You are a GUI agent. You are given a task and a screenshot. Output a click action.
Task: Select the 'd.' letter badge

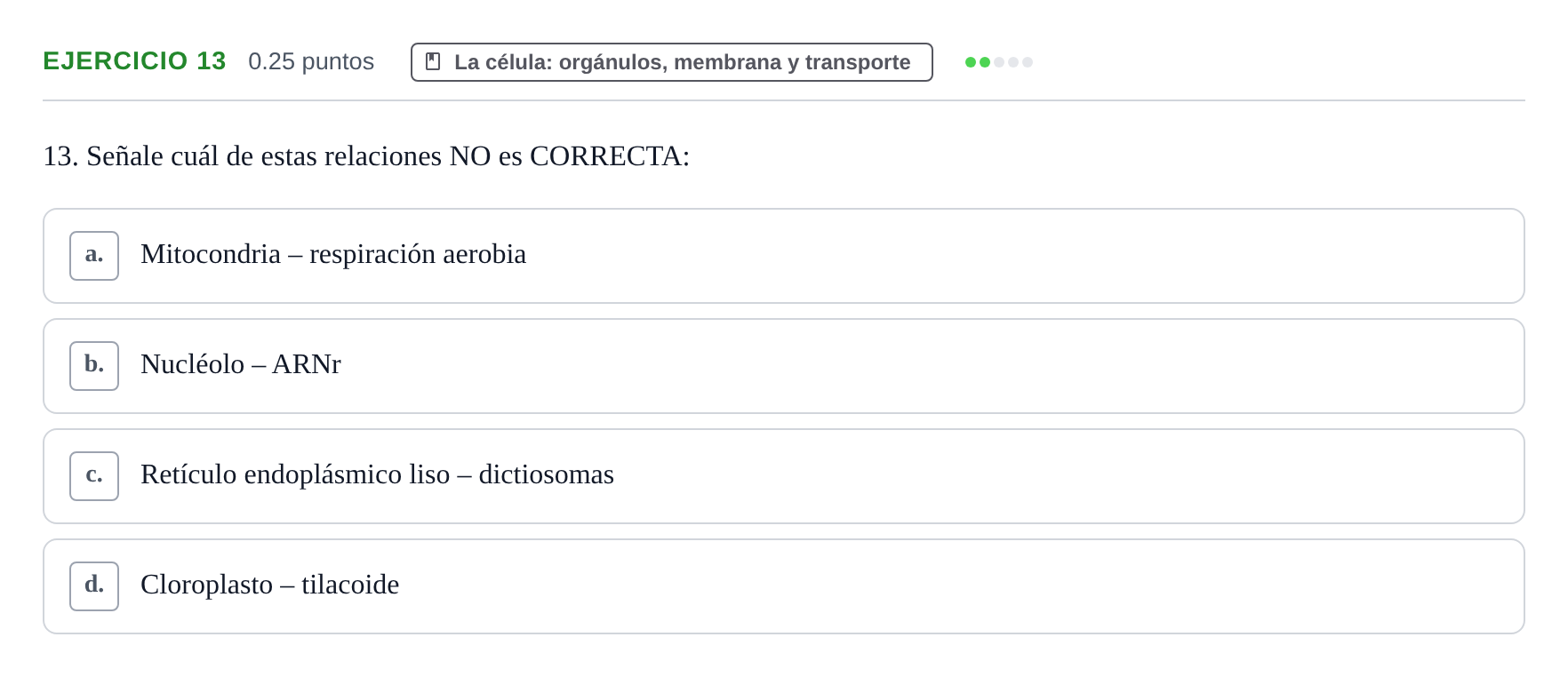point(94,586)
